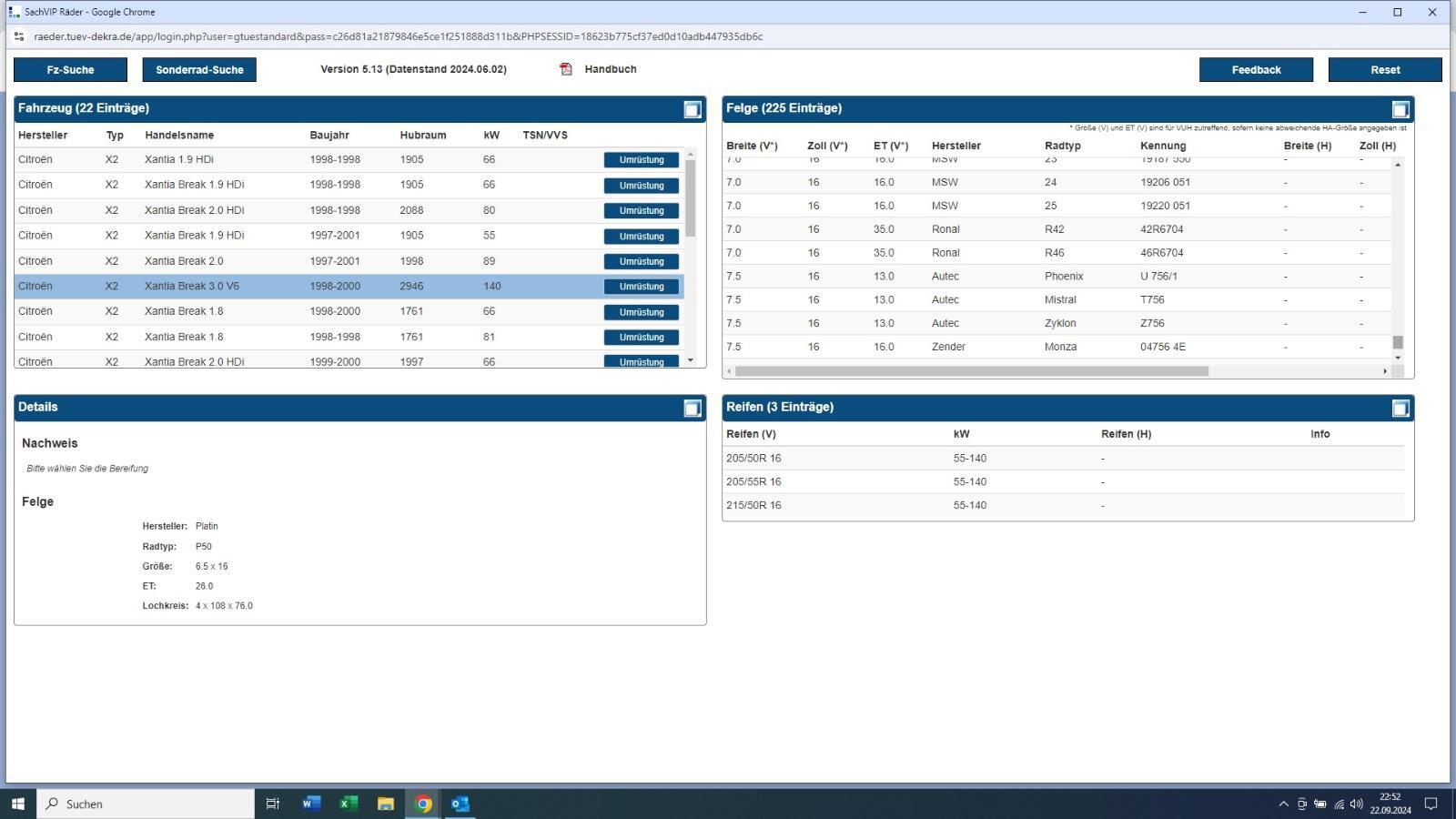Check battery status in the tray
Viewport: 1456px width, 819px height.
click(1320, 804)
